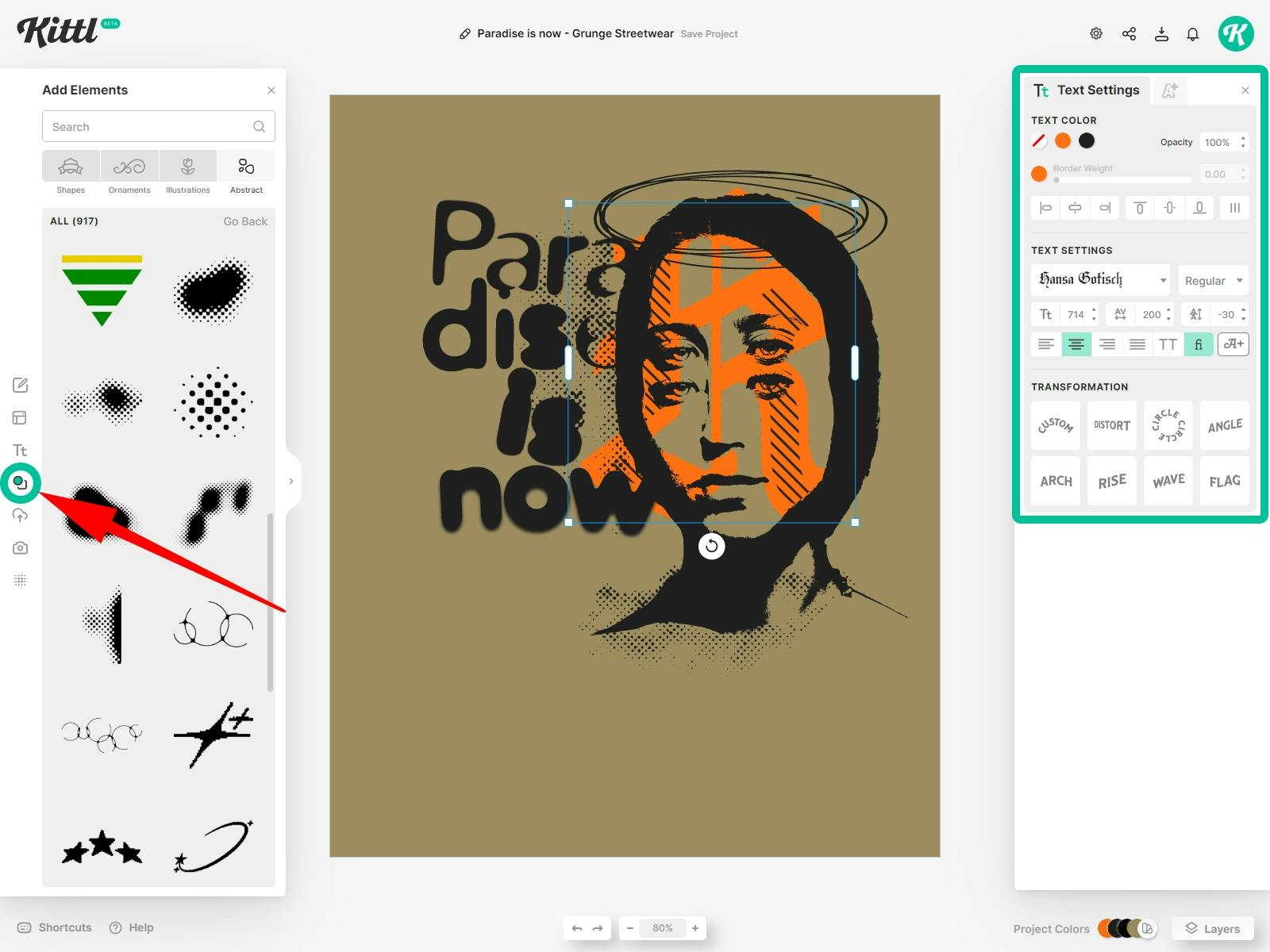Toggle the ligatures fi button
This screenshot has height=952, width=1270.
click(1199, 344)
